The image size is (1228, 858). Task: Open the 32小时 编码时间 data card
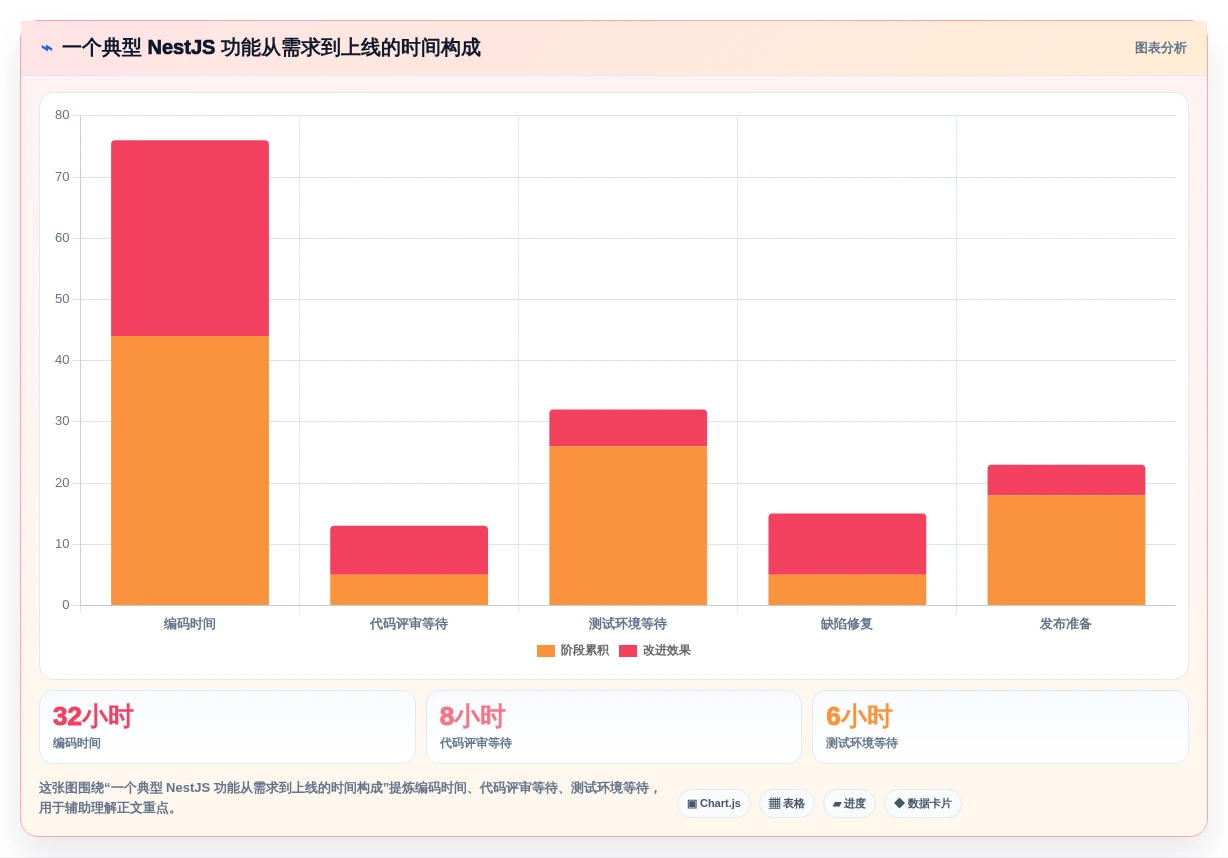coord(227,727)
